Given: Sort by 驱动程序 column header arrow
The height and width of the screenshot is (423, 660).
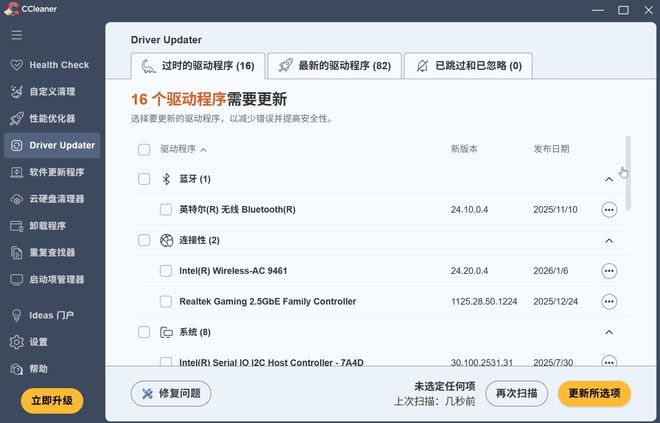Looking at the screenshot, I should tap(204, 150).
